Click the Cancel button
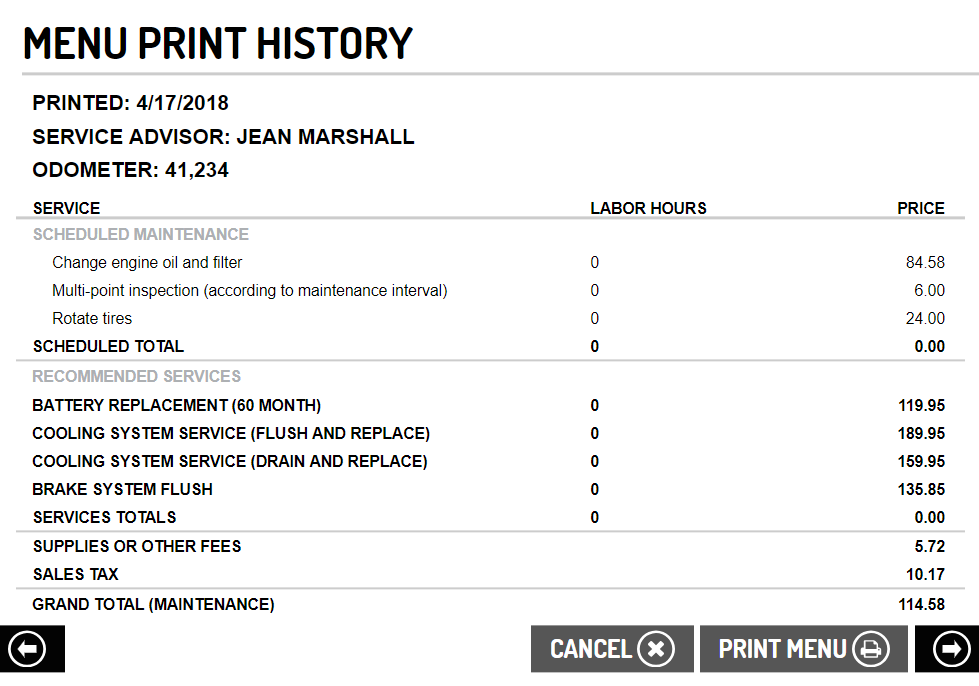Viewport: 979px width, 686px height. (x=611, y=649)
